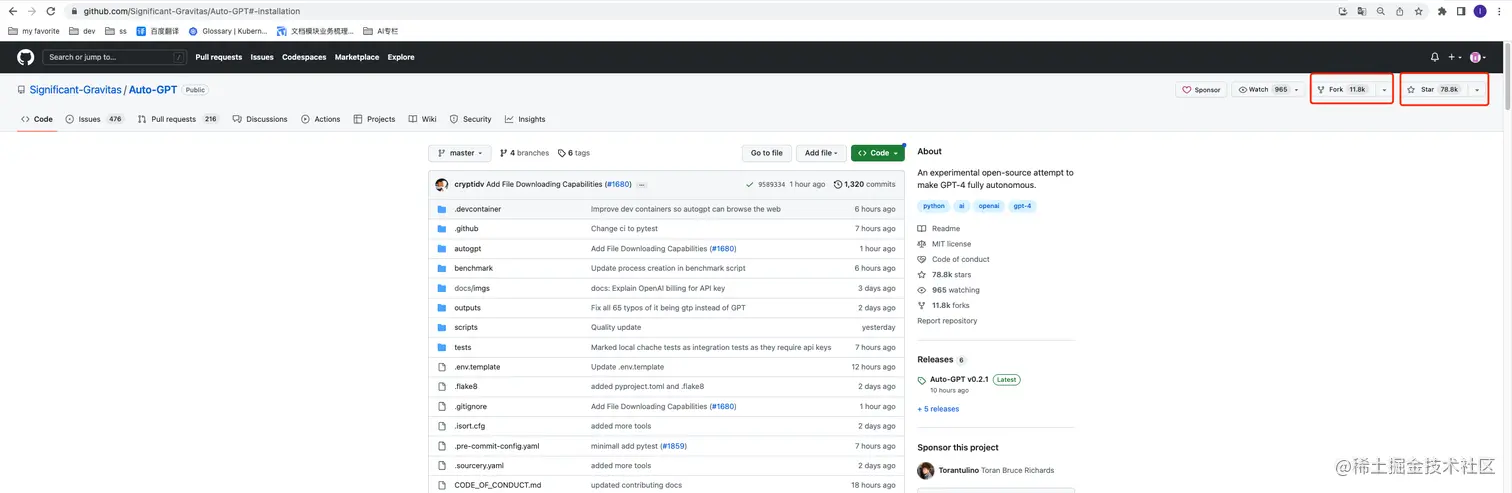The image size is (1512, 493).
Task: Open the Add file dropdown
Action: [x=822, y=153]
